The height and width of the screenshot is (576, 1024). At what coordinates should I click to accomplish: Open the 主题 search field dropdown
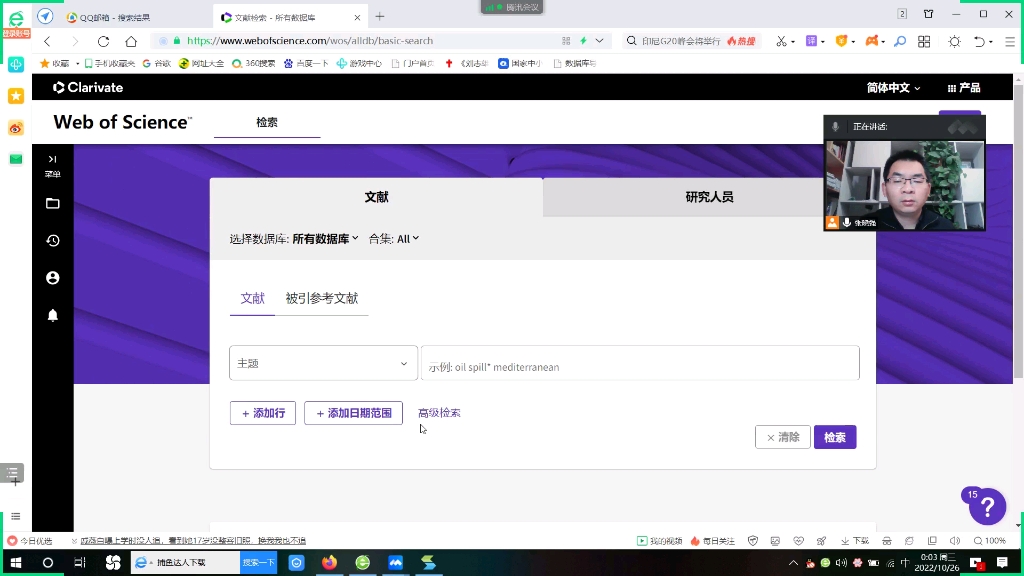[x=322, y=363]
